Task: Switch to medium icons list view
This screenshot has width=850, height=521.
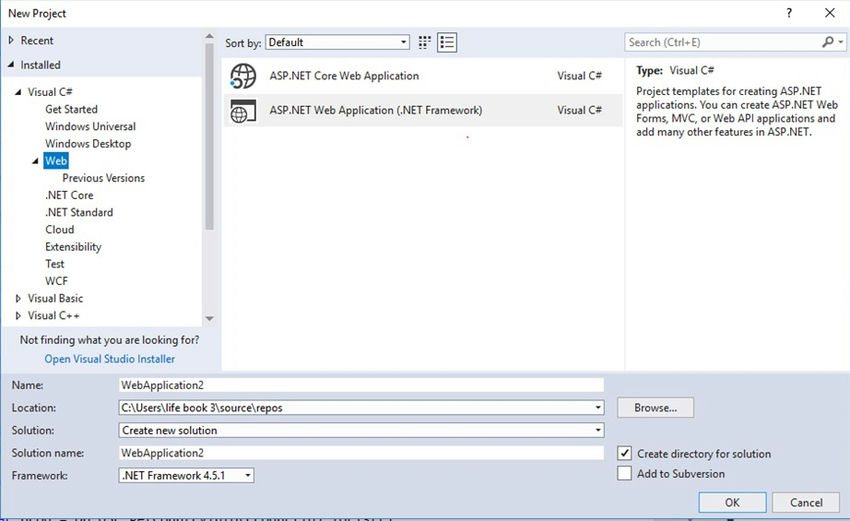Action: (447, 42)
